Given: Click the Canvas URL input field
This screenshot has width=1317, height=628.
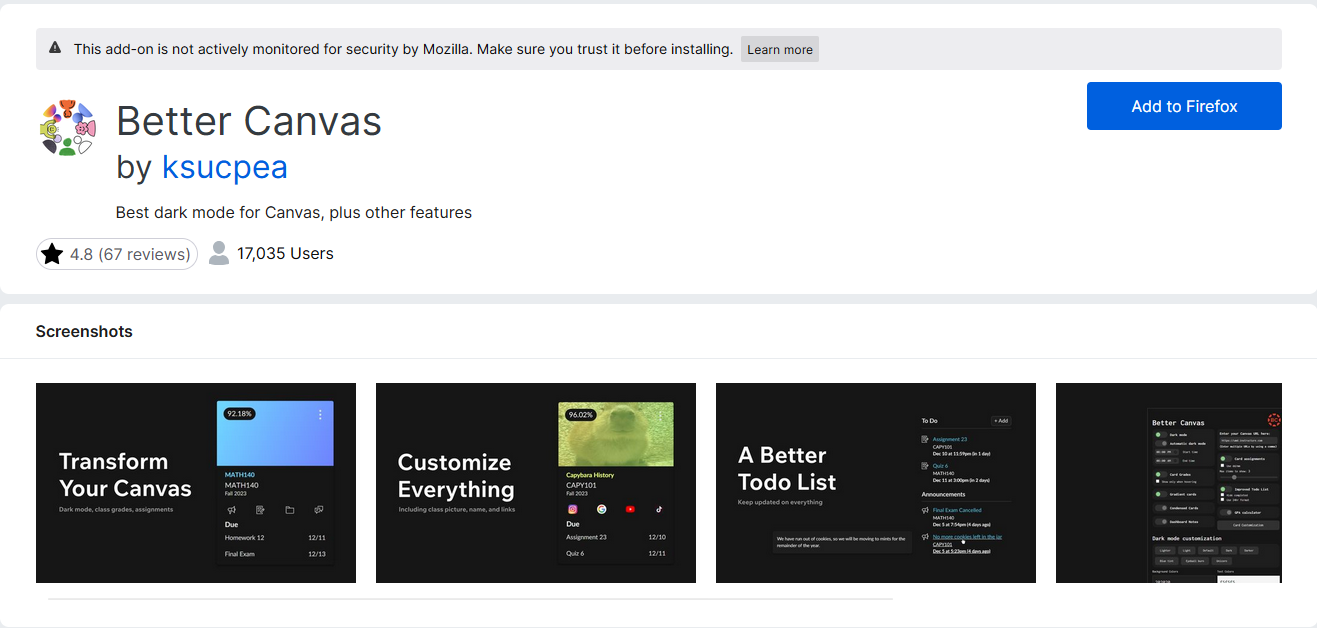Looking at the screenshot, I should [x=1249, y=441].
